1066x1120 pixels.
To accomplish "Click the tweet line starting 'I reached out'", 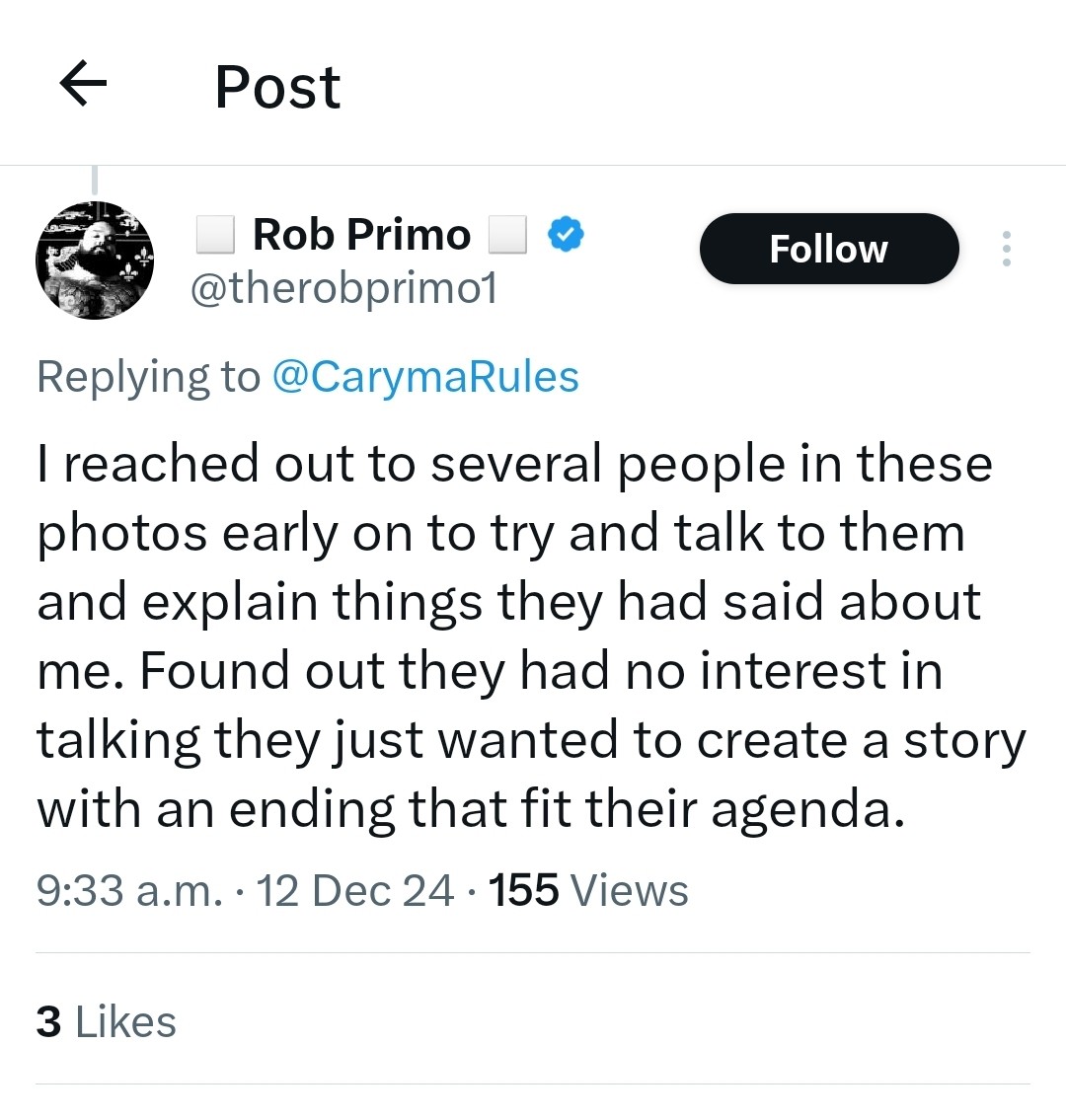I will pyautogui.click(x=513, y=464).
